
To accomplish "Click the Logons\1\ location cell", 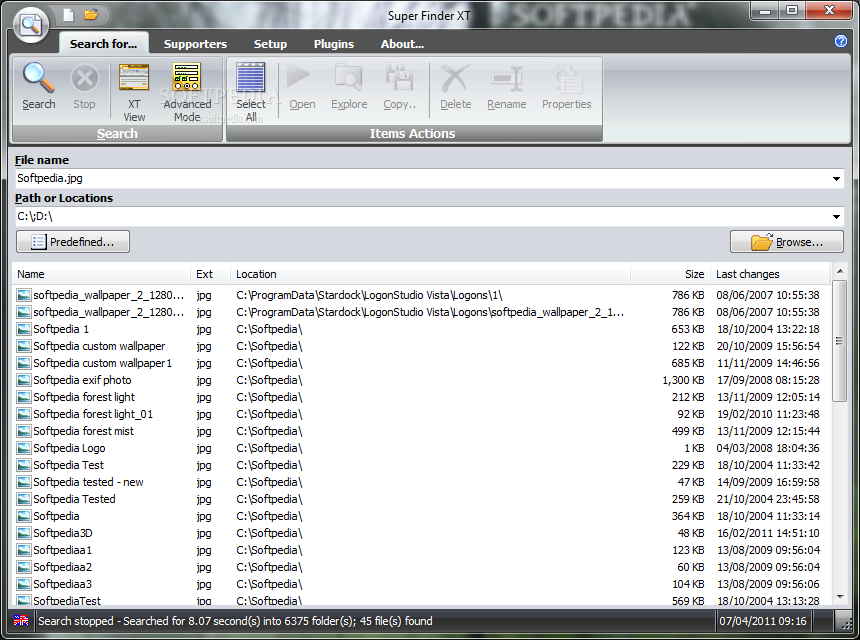I will (369, 295).
